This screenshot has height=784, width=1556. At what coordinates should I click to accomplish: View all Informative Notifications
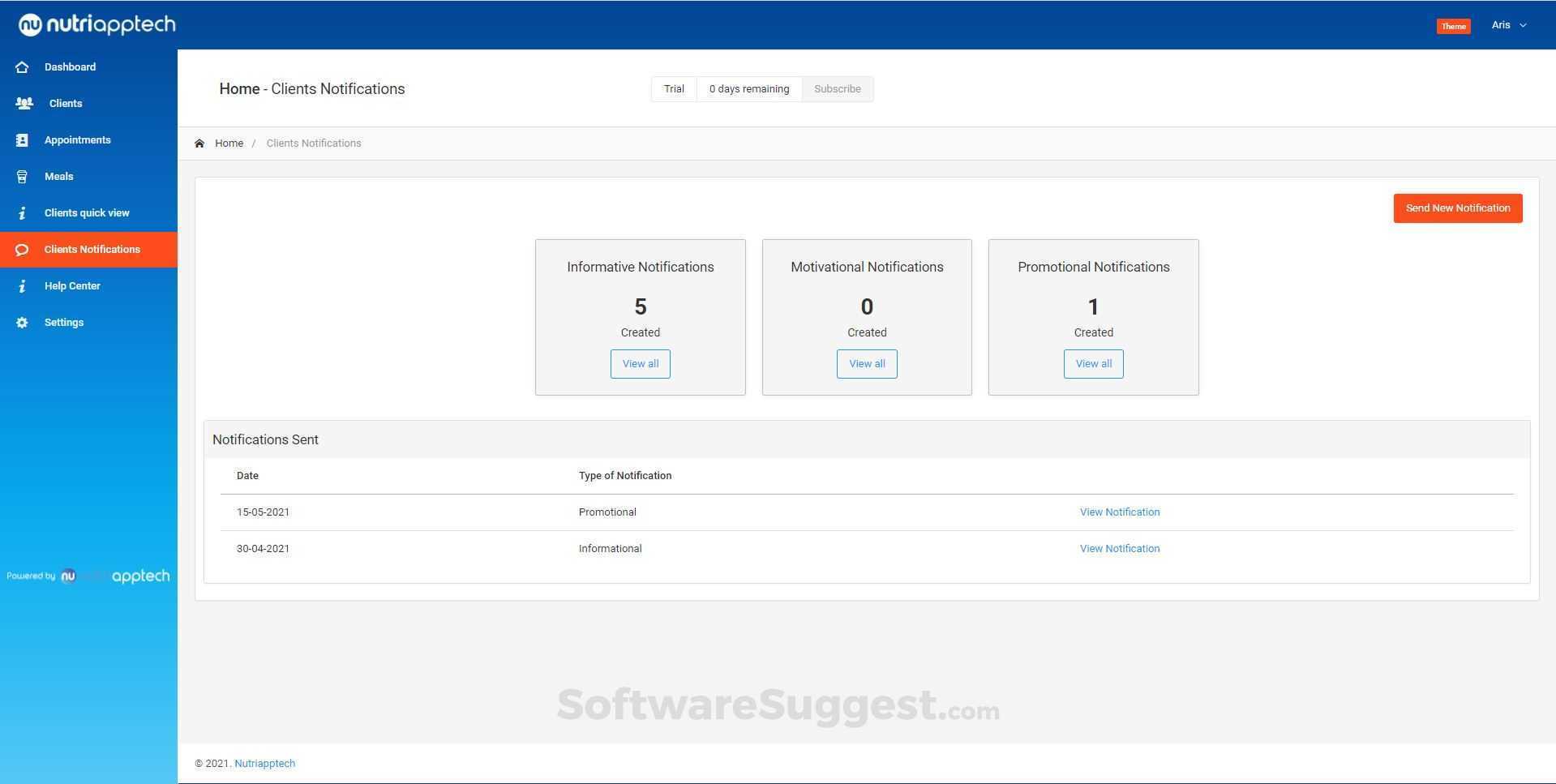[640, 363]
